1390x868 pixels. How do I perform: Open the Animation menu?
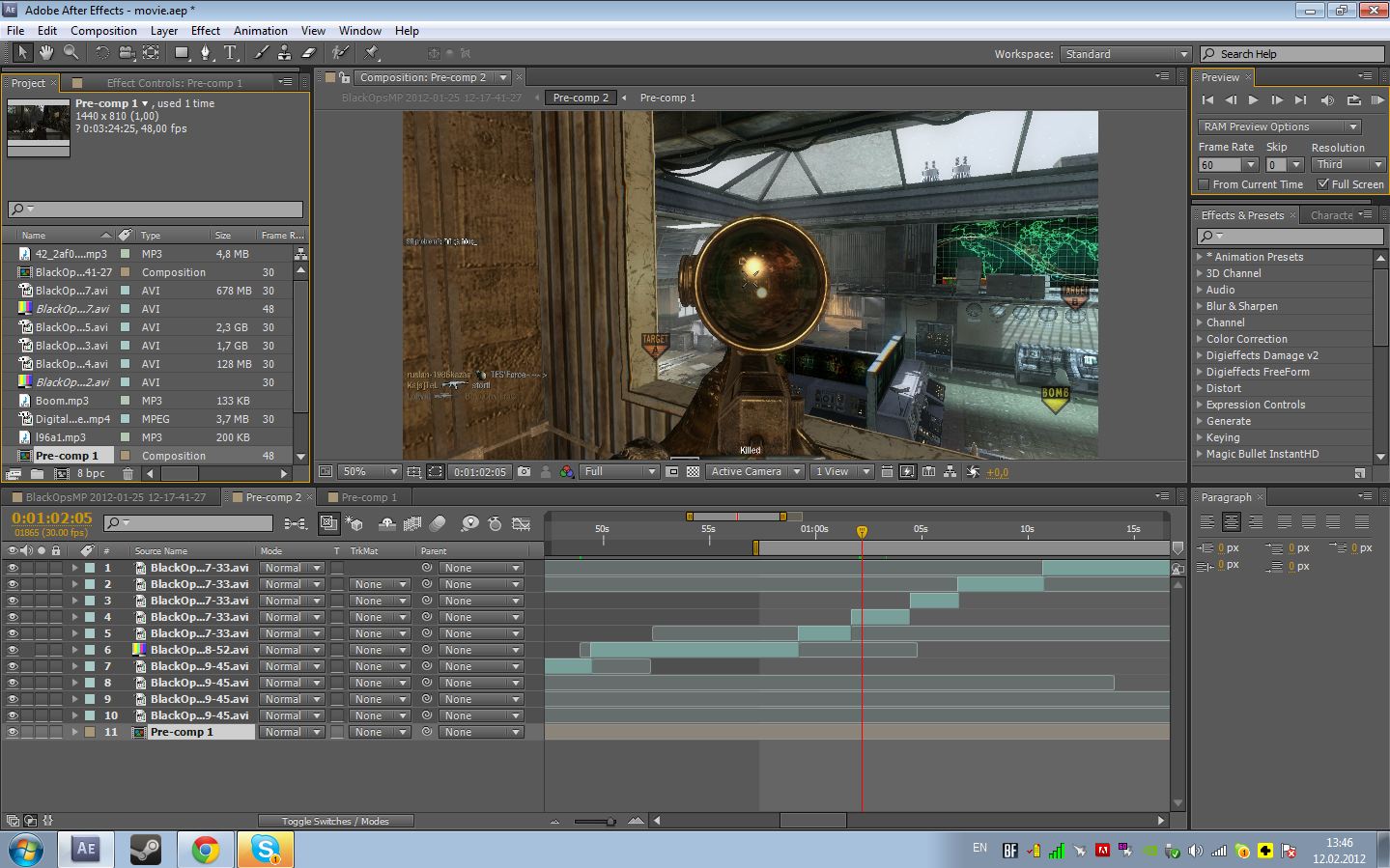[x=261, y=31]
